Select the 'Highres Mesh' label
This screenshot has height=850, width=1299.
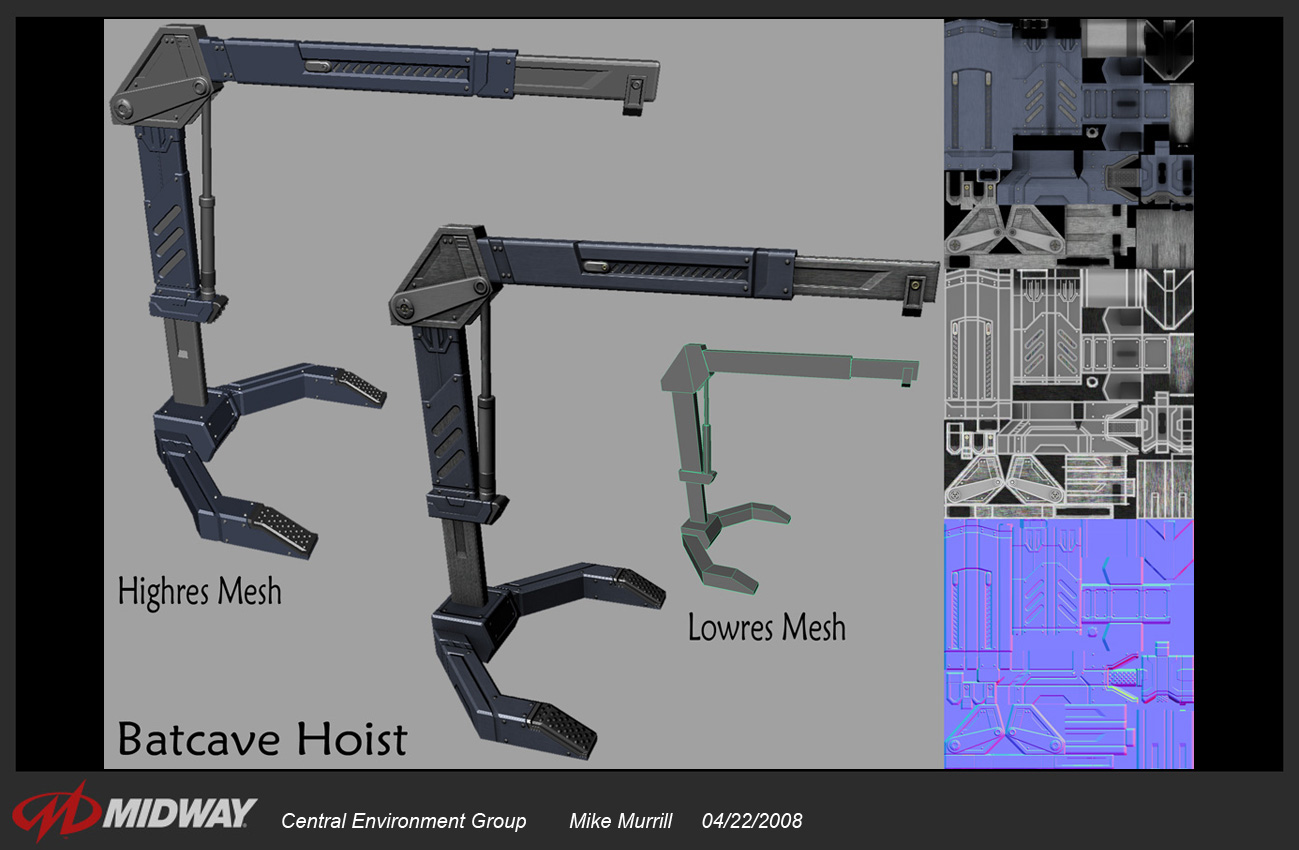point(200,591)
